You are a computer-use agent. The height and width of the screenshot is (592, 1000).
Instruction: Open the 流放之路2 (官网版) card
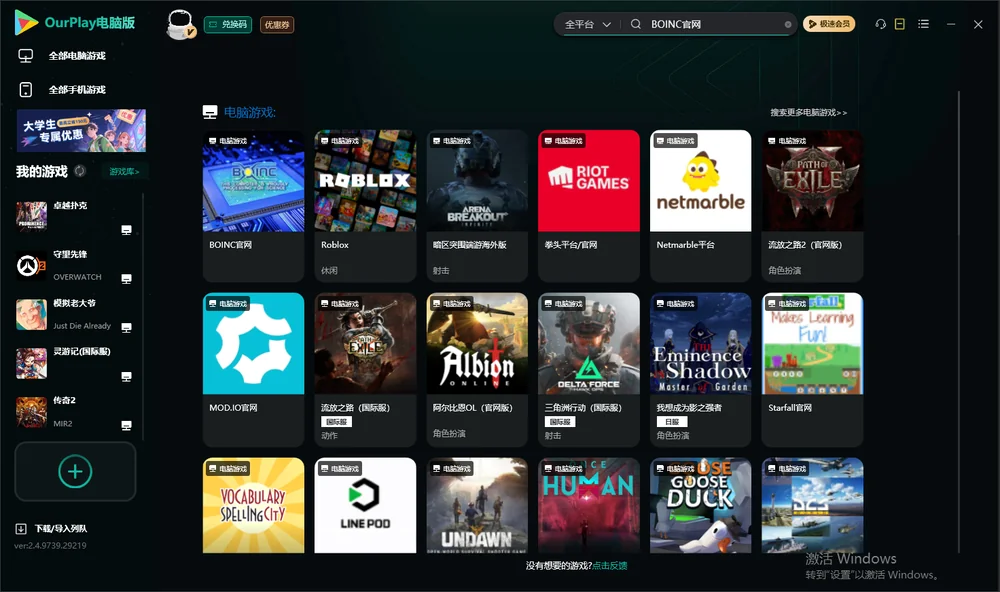(812, 205)
